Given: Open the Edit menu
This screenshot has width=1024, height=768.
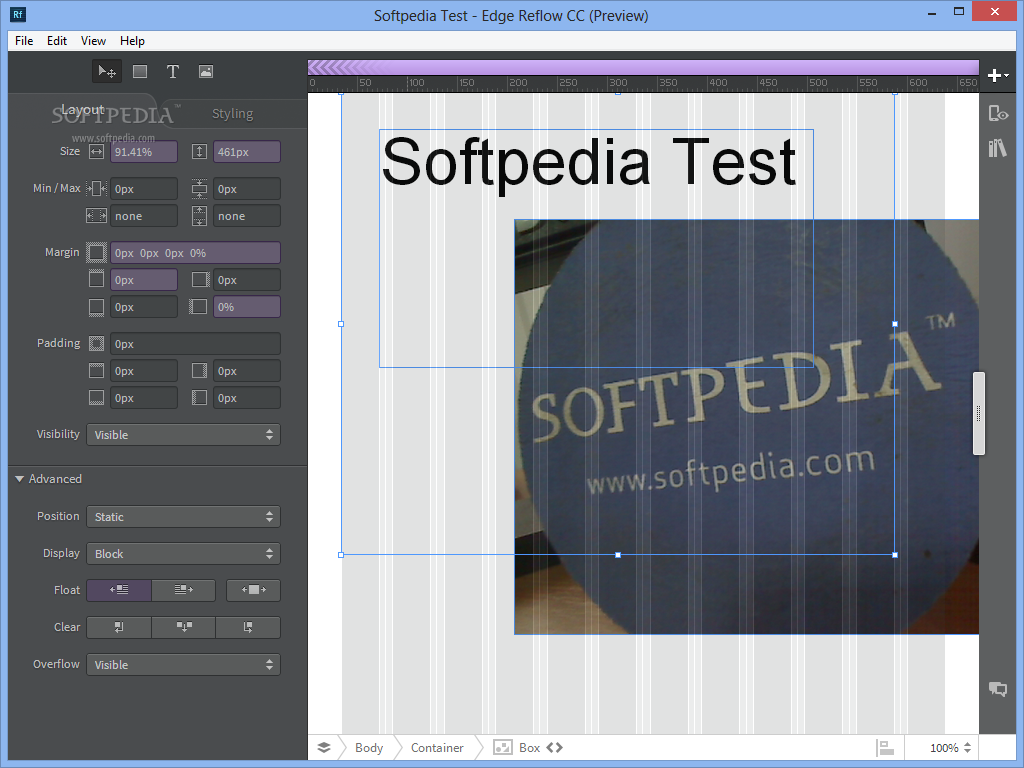Looking at the screenshot, I should click(57, 40).
